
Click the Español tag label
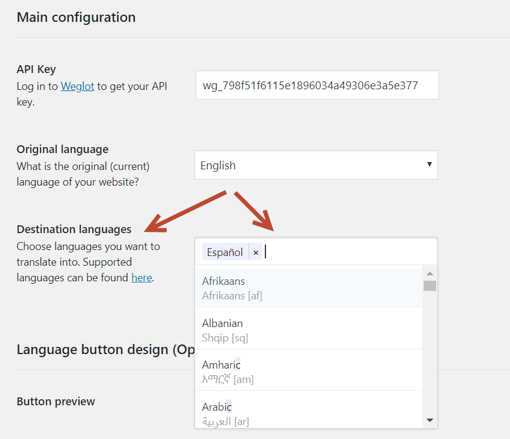pyautogui.click(x=225, y=252)
